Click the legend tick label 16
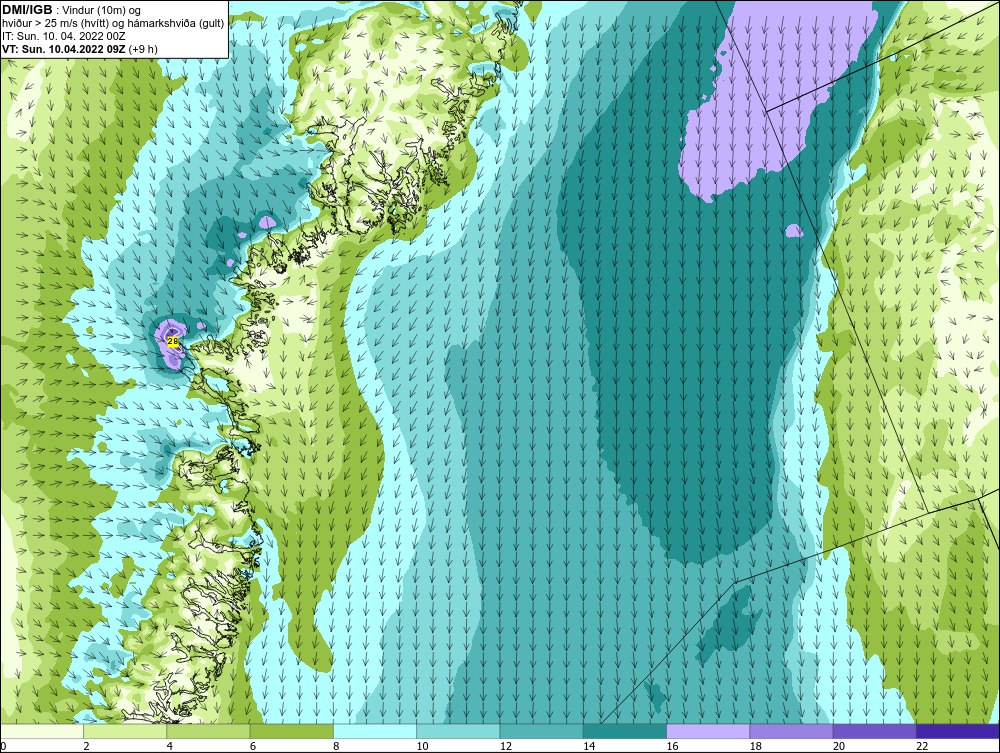The width and height of the screenshot is (1000, 753). pyautogui.click(x=672, y=746)
